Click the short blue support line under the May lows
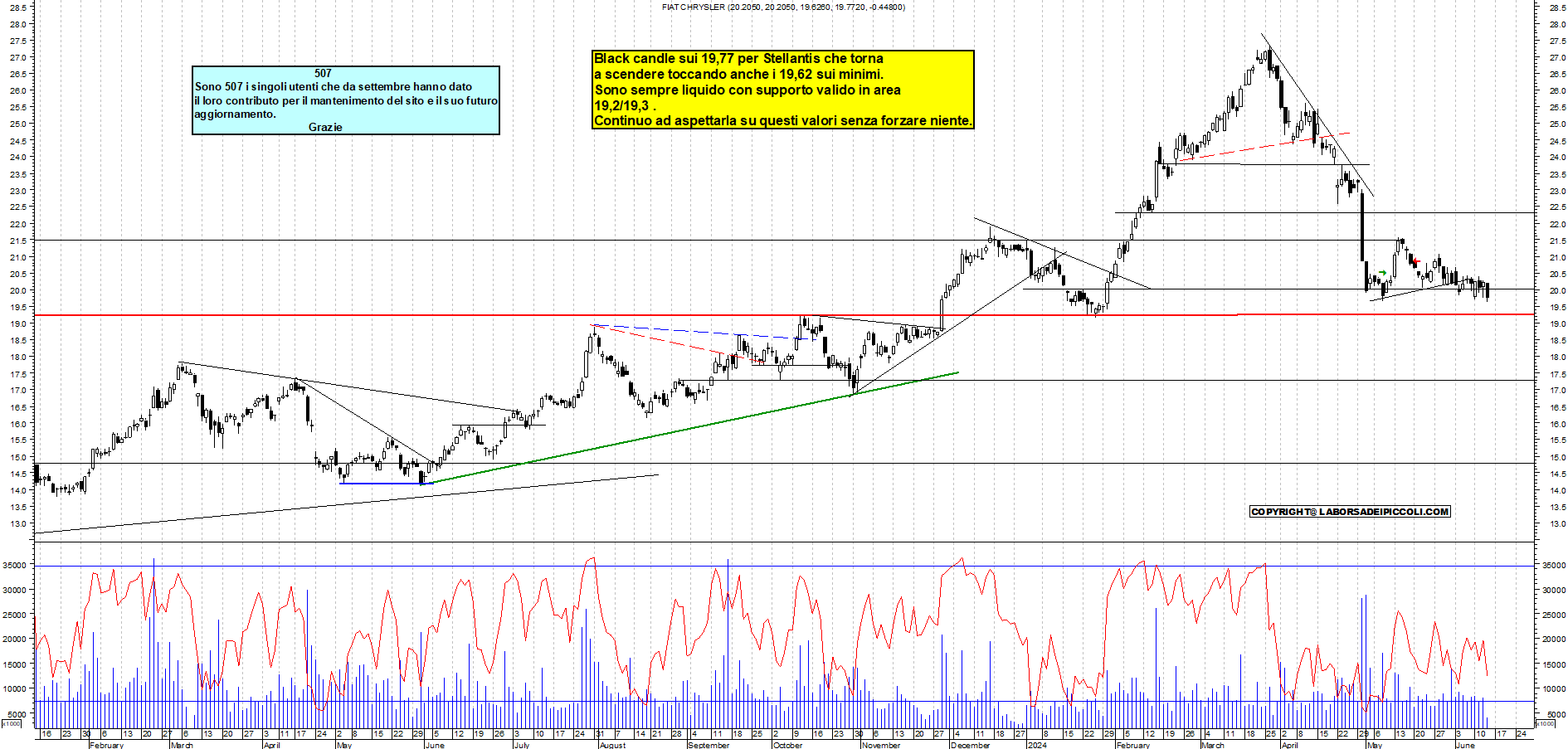This screenshot has width=1568, height=749. coord(386,483)
